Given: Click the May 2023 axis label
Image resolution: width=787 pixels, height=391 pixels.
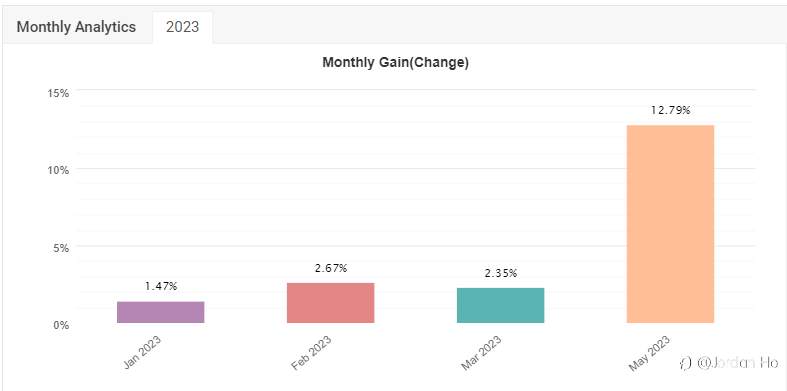Looking at the screenshot, I should click(x=649, y=353).
